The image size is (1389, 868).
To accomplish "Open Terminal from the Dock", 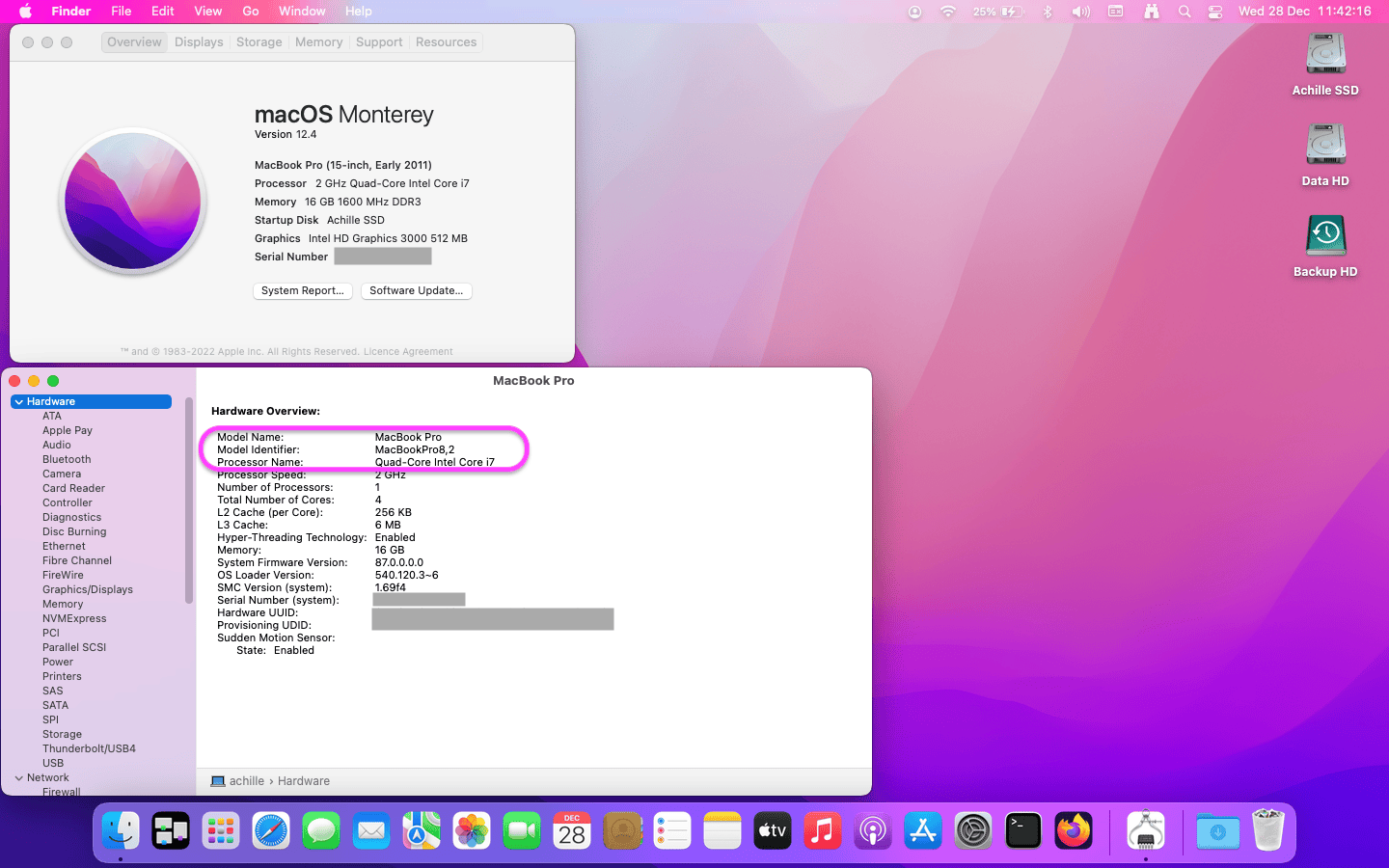I will tap(1023, 830).
